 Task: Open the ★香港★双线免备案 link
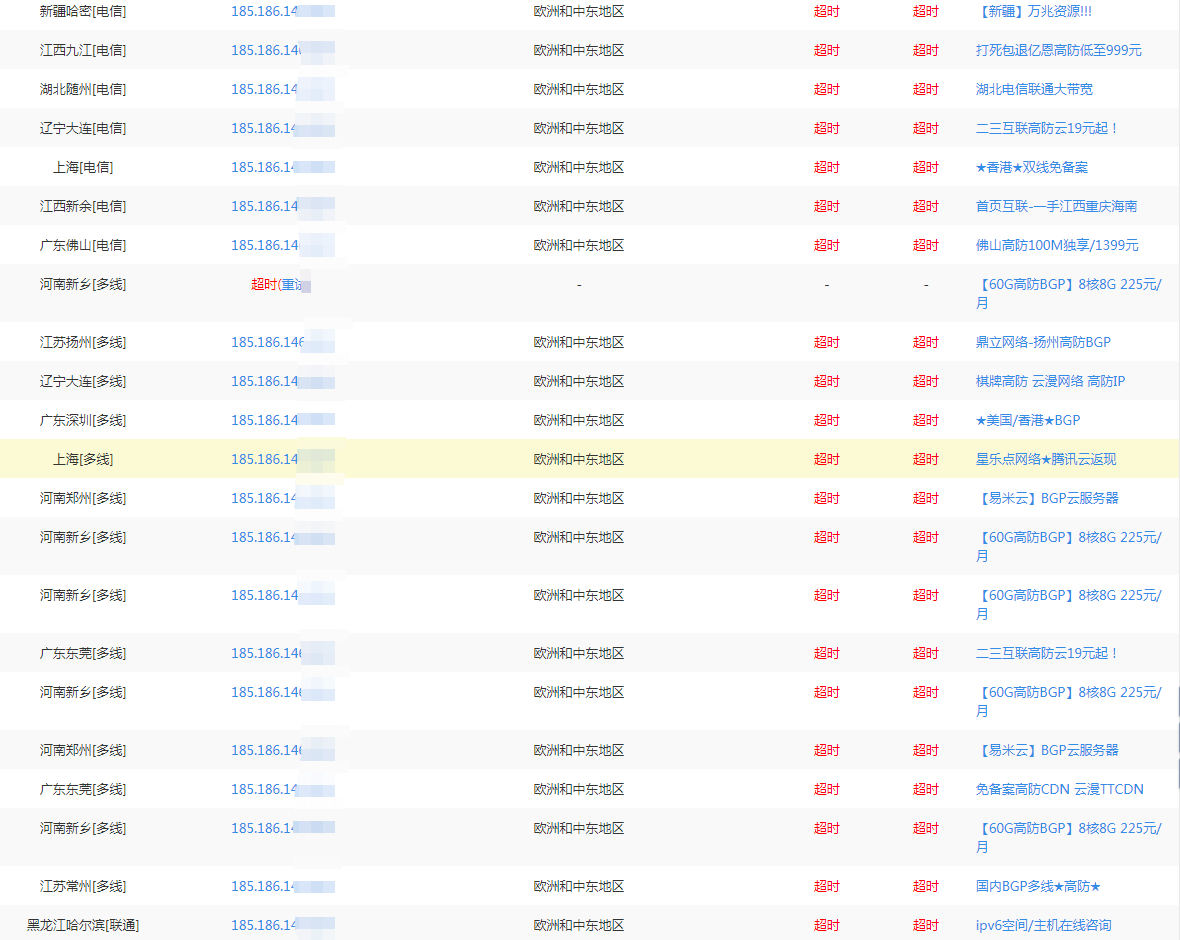pyautogui.click(x=1032, y=168)
